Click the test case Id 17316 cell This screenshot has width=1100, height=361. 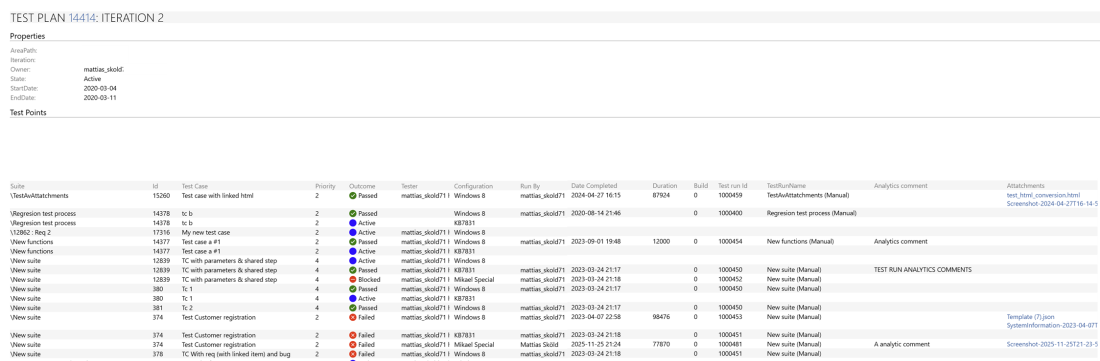click(161, 232)
